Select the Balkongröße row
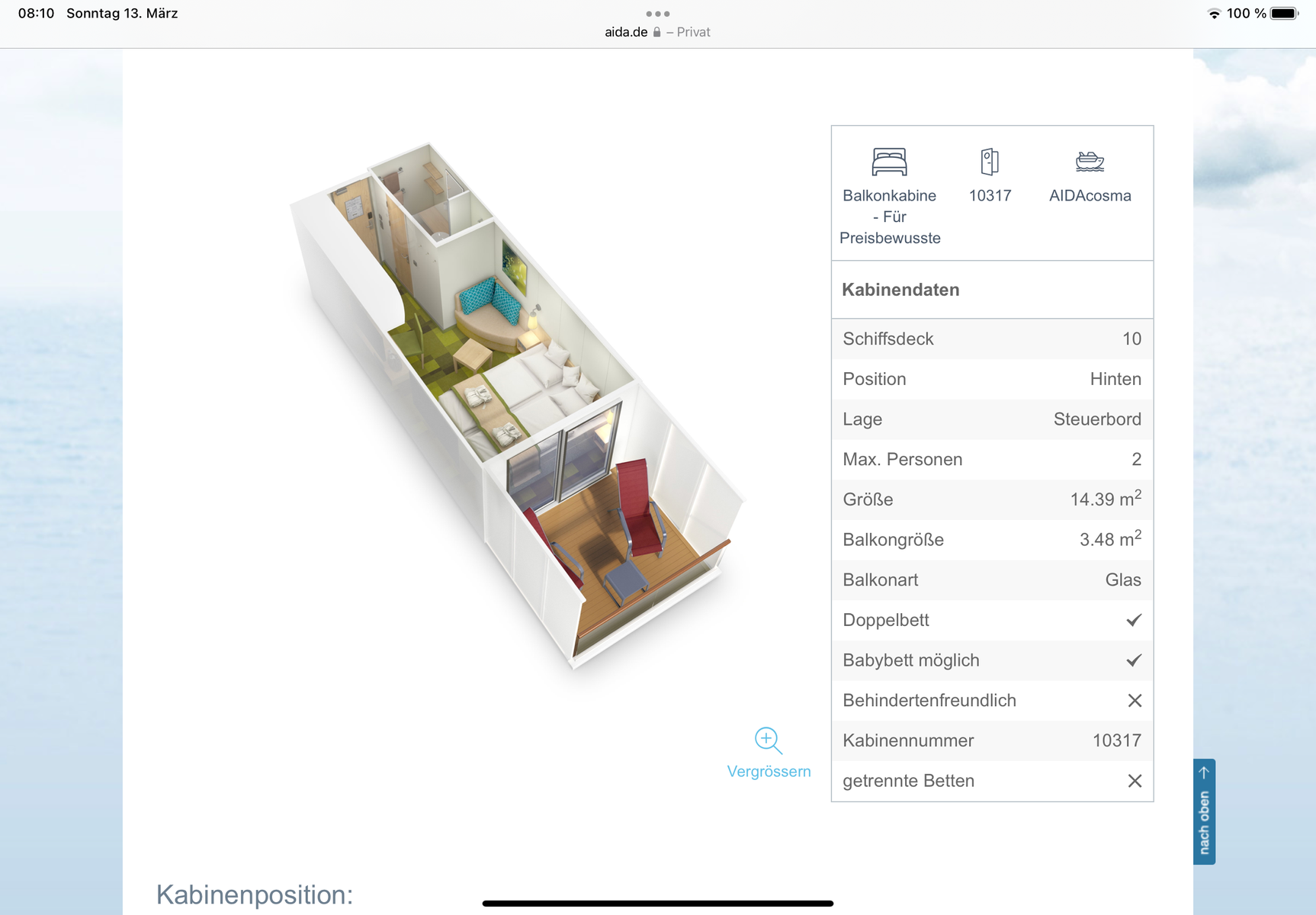The image size is (1316, 915). 991,540
